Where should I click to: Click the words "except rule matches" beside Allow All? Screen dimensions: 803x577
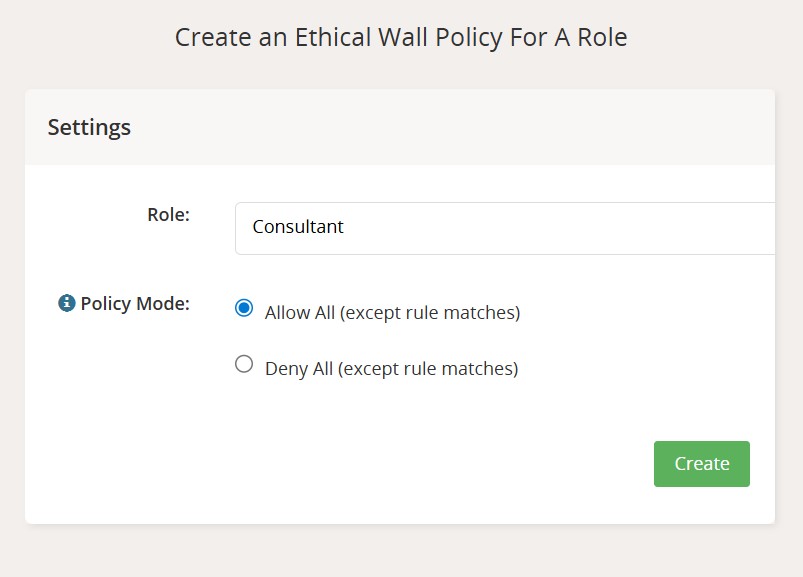[430, 313]
